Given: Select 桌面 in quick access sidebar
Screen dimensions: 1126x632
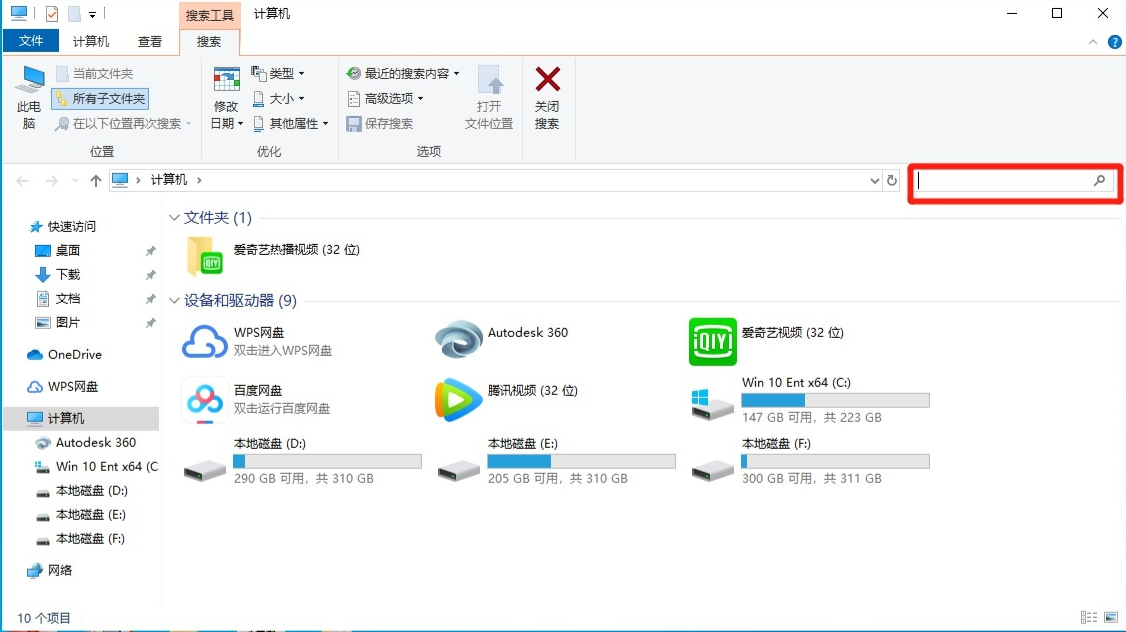Looking at the screenshot, I should (x=67, y=251).
